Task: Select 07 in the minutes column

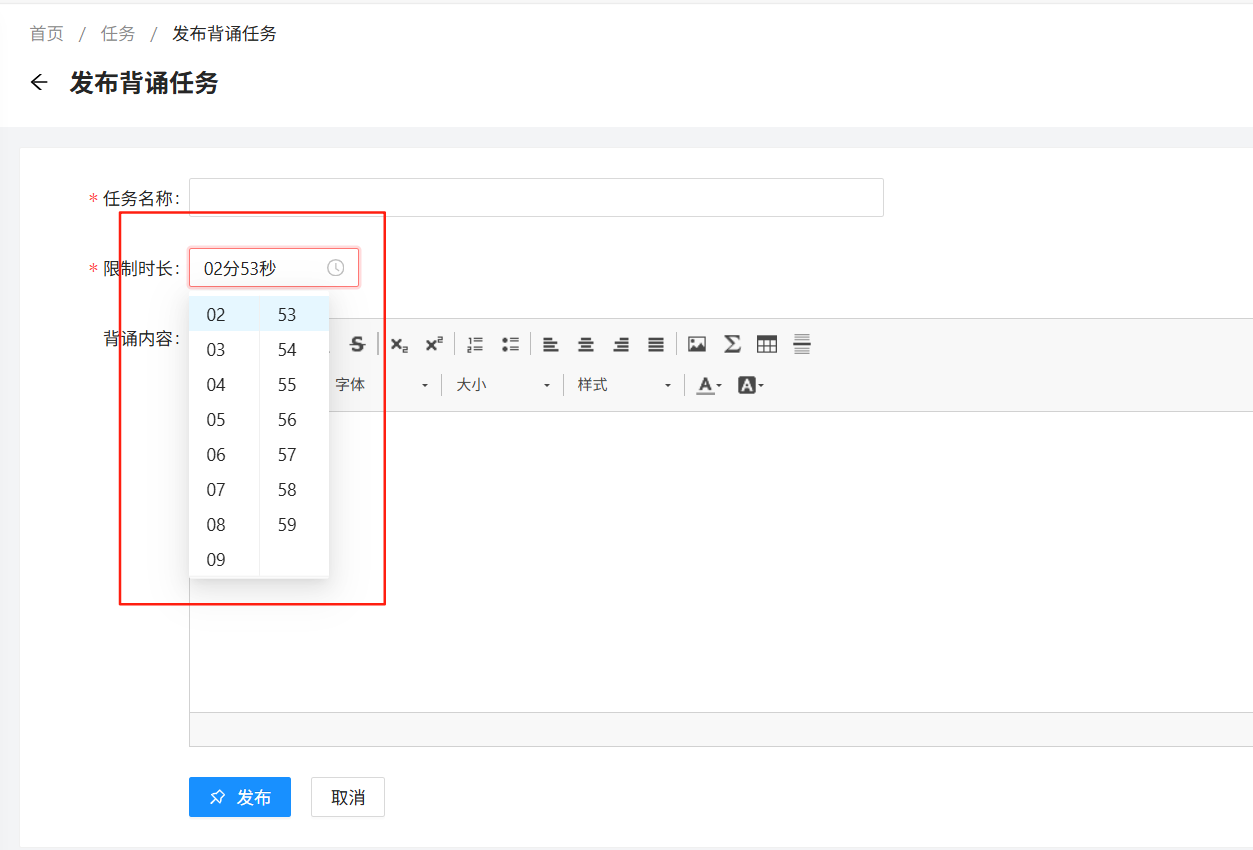Action: click(224, 489)
